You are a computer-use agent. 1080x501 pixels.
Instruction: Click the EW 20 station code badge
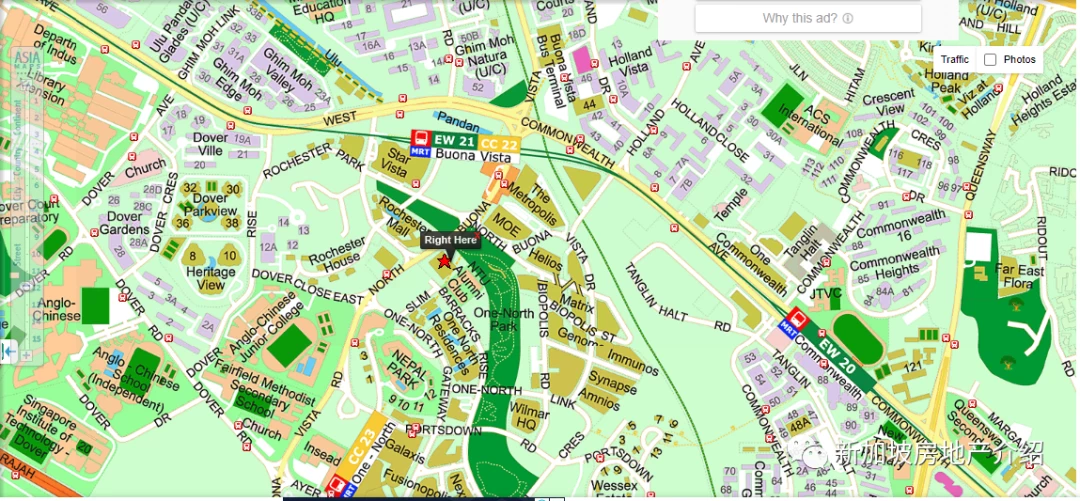838,356
